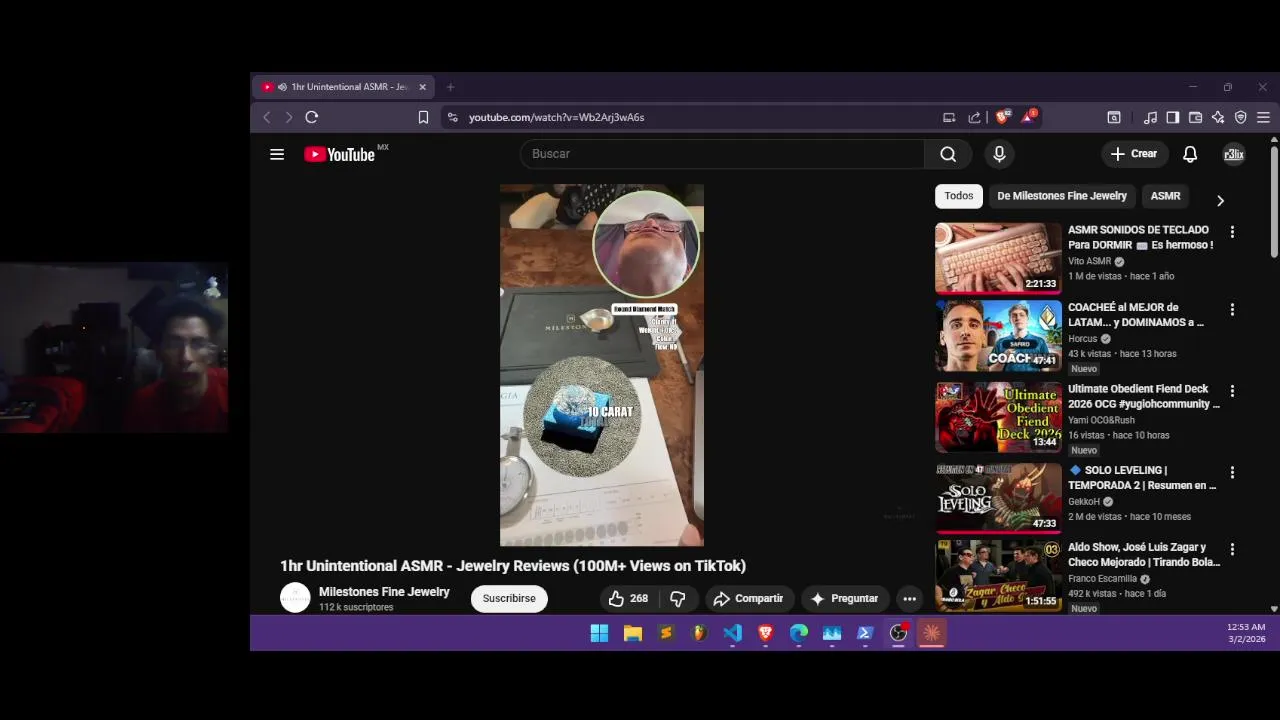
Task: Open Visual Studio Code from taskbar
Action: point(732,633)
